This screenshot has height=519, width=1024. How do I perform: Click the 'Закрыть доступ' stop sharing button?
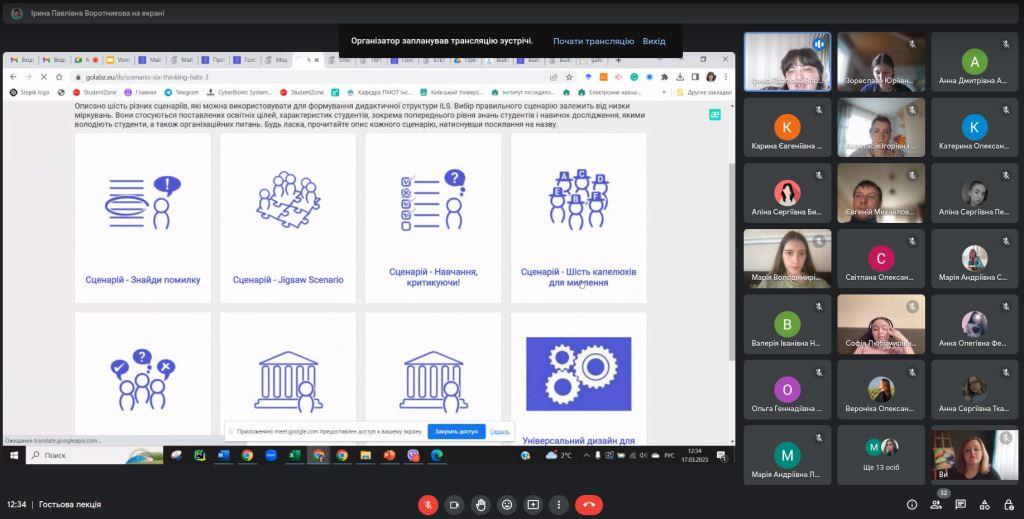pyautogui.click(x=455, y=431)
